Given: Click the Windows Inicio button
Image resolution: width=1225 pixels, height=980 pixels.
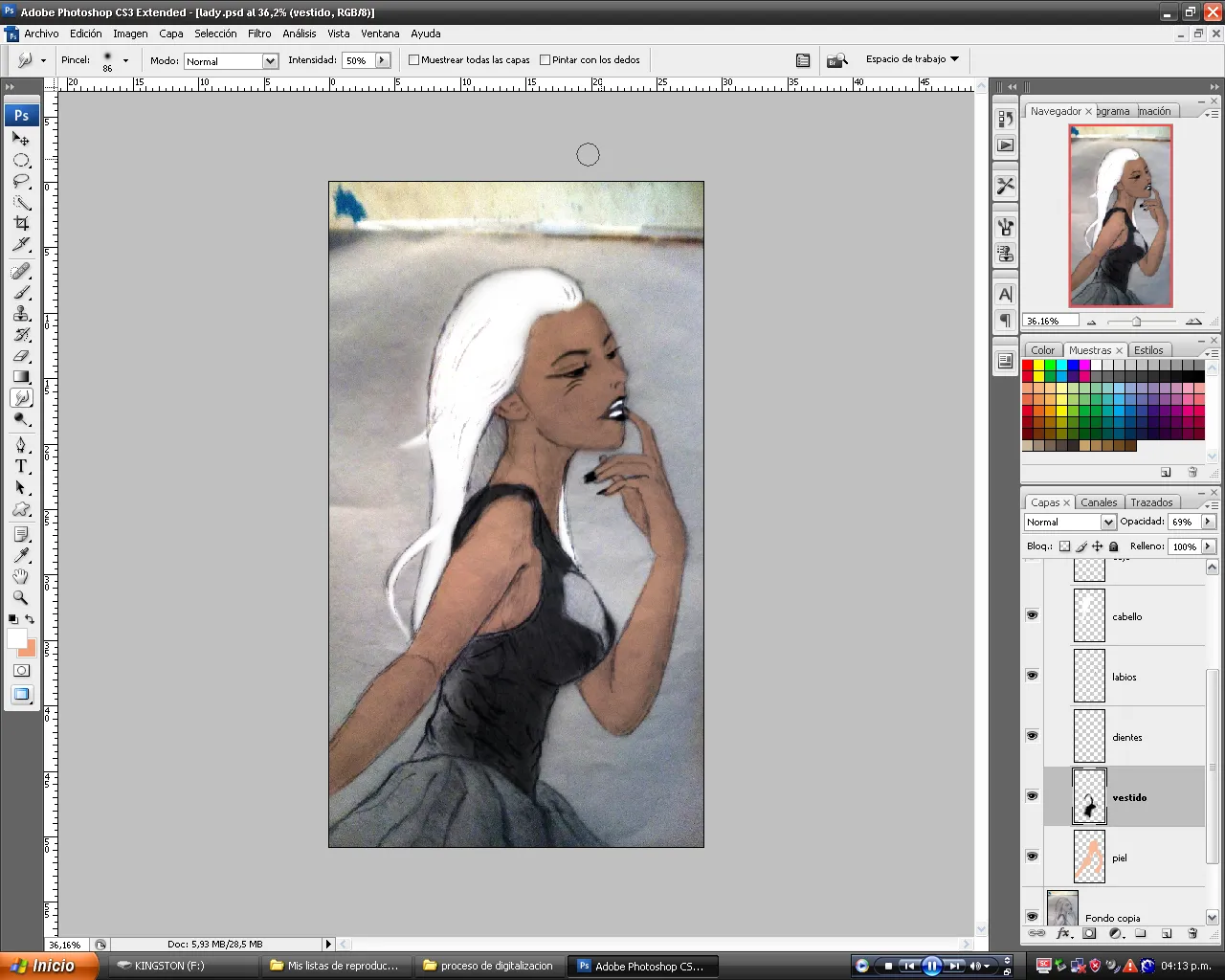Looking at the screenshot, I should pyautogui.click(x=49, y=966).
